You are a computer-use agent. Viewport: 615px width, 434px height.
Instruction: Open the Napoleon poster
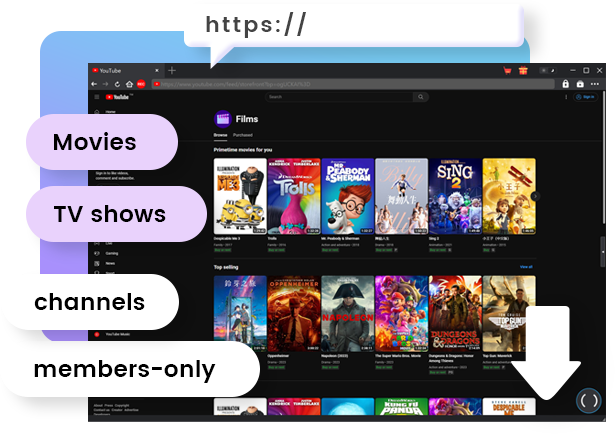[x=348, y=313]
